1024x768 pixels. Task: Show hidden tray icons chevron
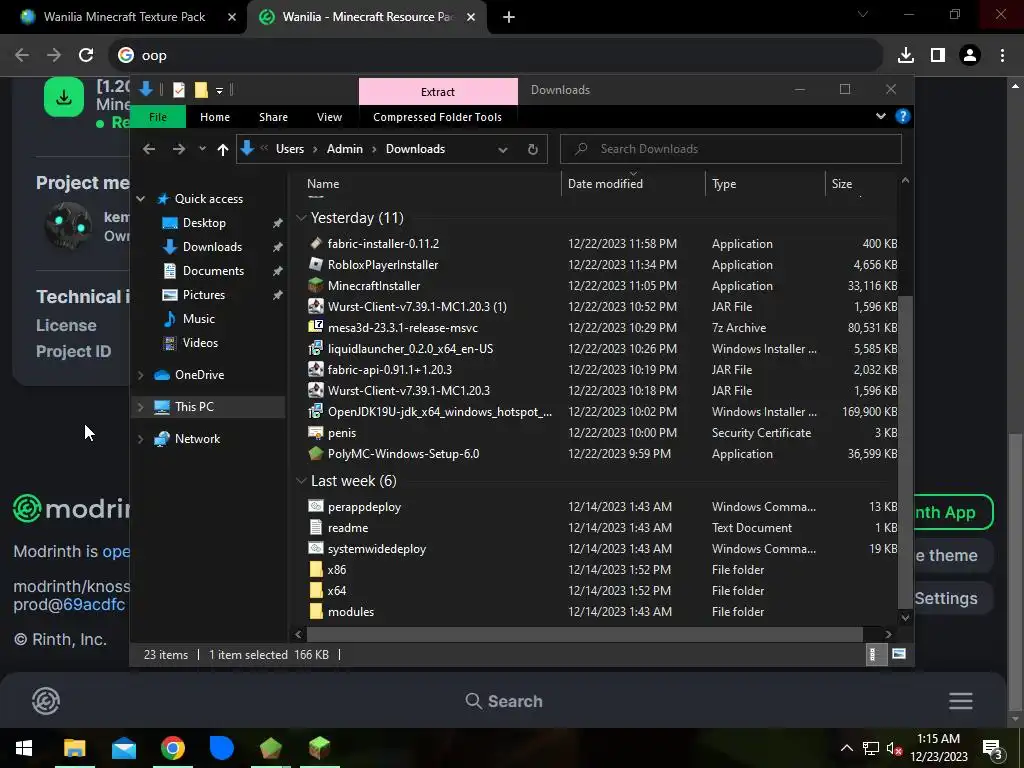846,748
